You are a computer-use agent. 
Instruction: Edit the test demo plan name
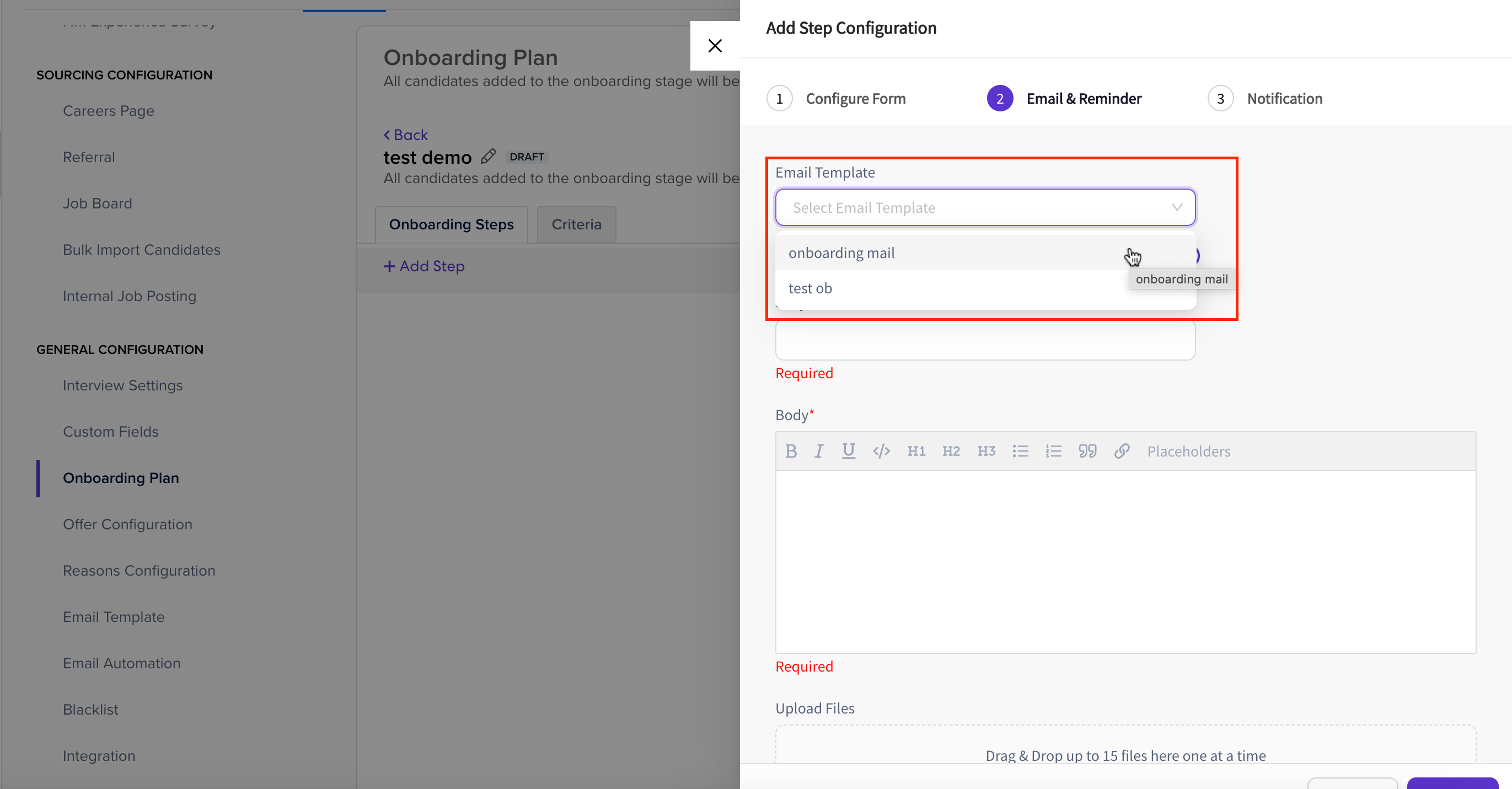pyautogui.click(x=489, y=156)
